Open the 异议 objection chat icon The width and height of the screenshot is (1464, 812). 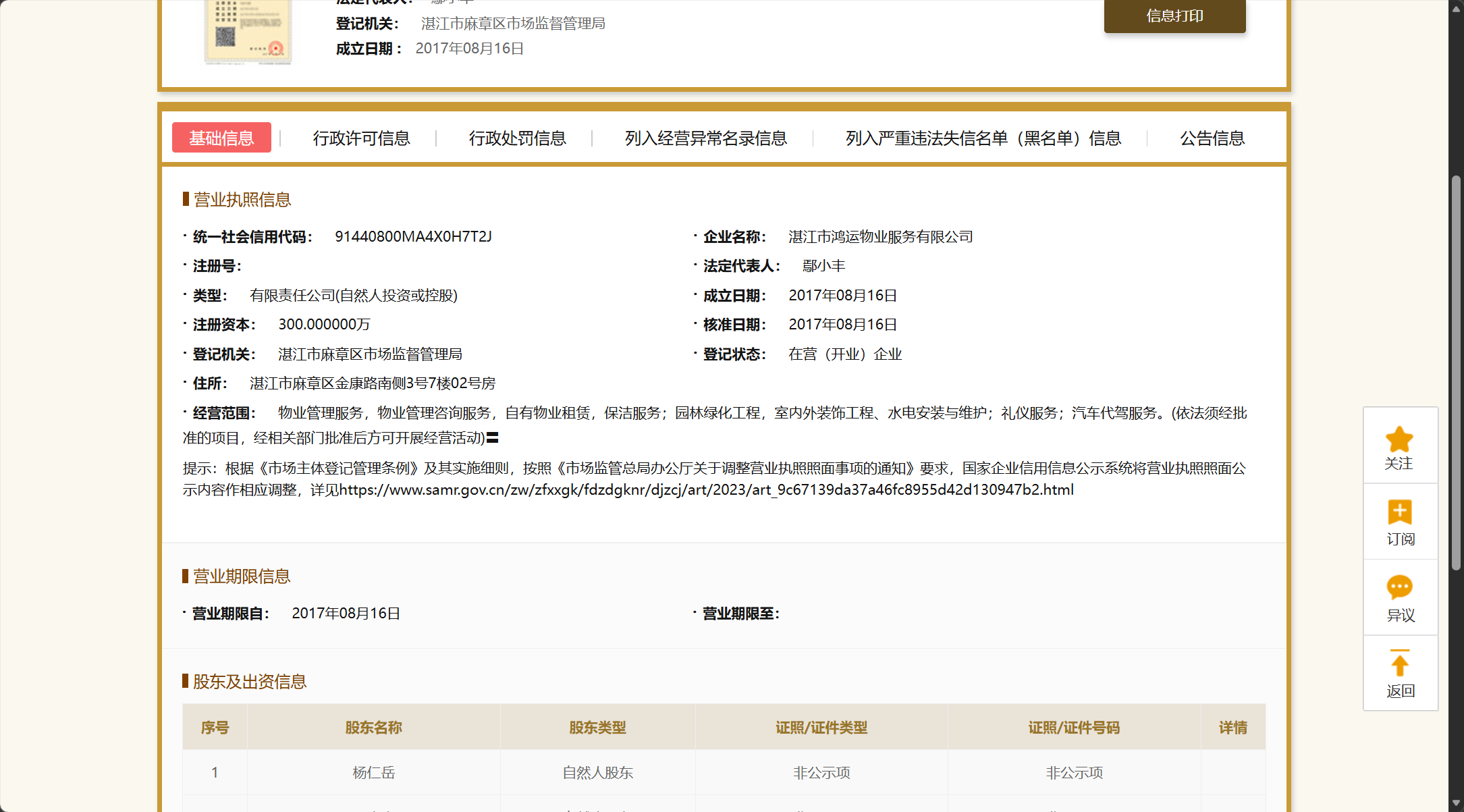pyautogui.click(x=1399, y=587)
